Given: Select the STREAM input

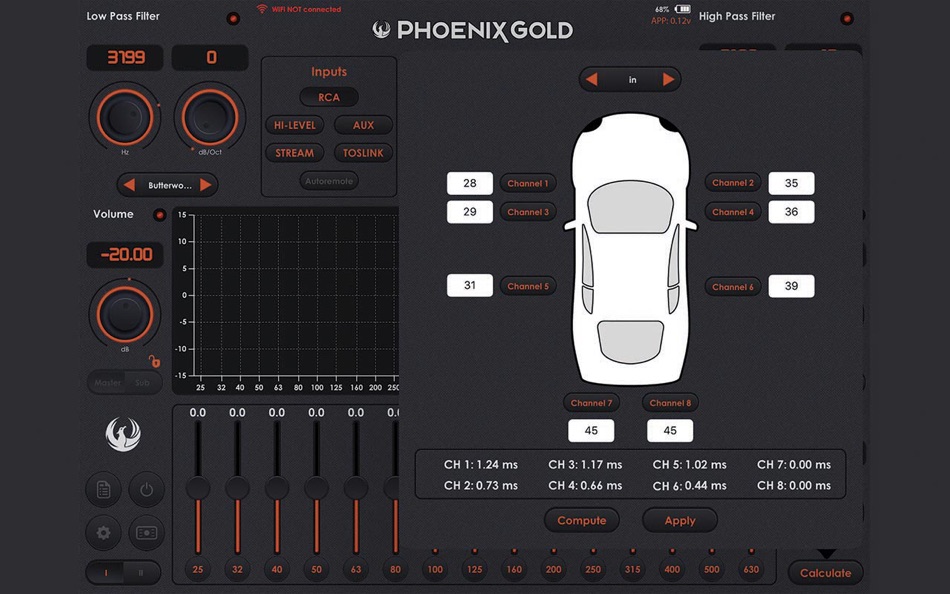Looking at the screenshot, I should coord(294,153).
